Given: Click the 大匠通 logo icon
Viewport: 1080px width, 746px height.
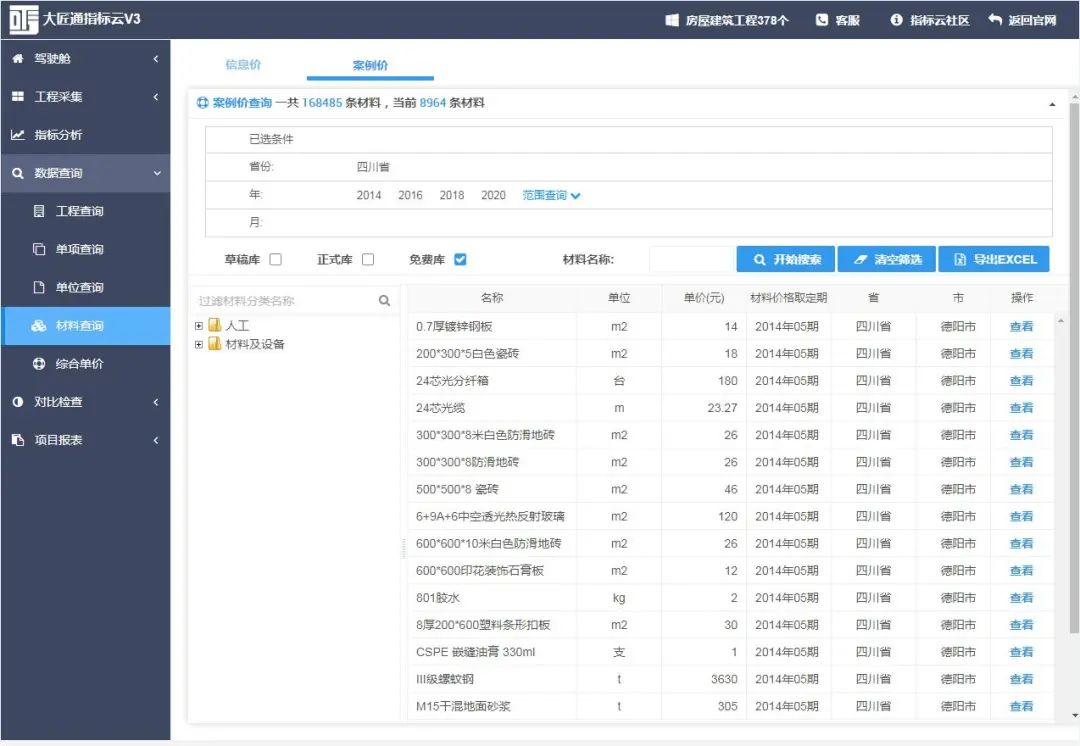Looking at the screenshot, I should 23,19.
